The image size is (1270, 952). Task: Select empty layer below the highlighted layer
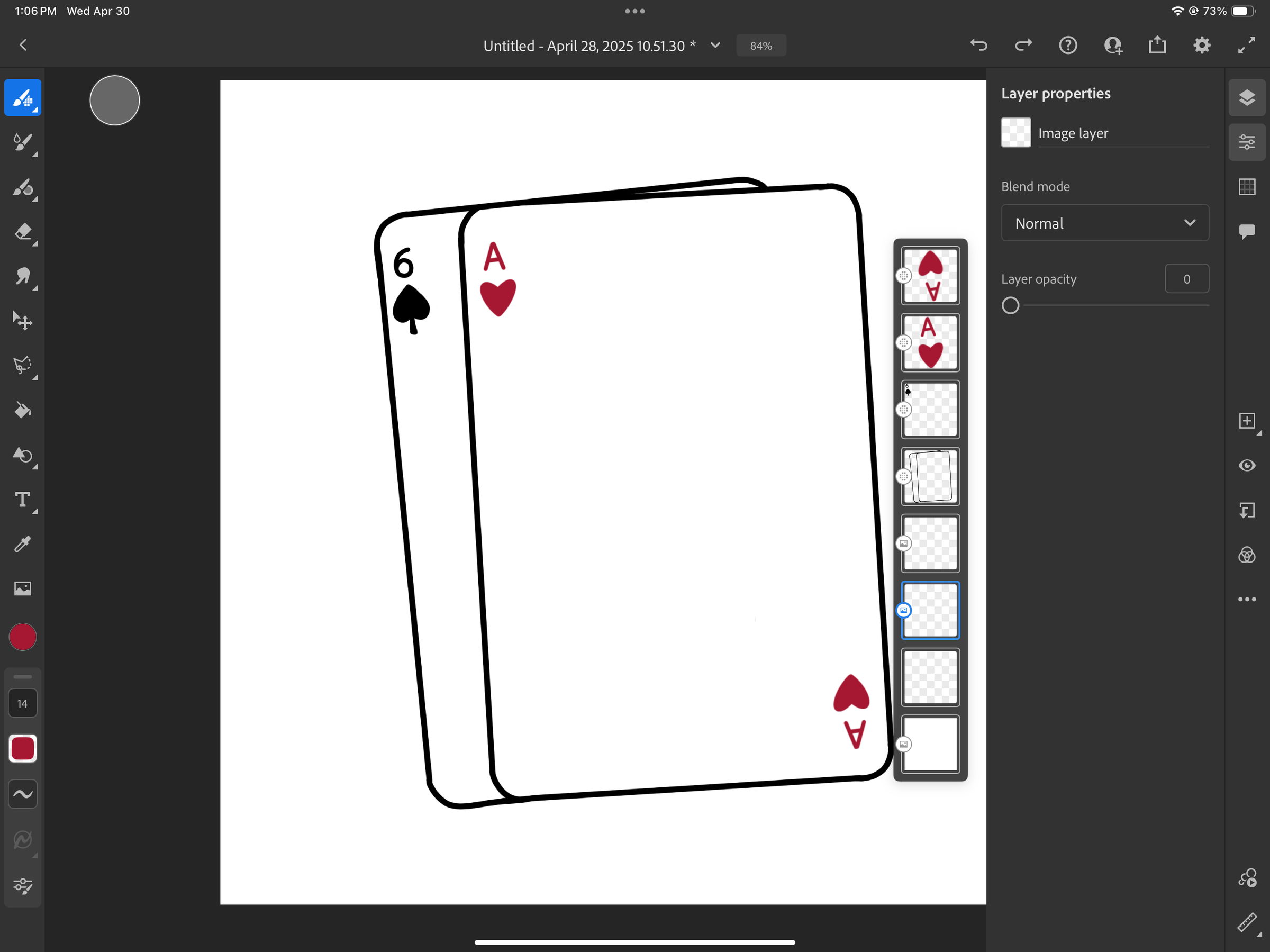click(x=930, y=677)
